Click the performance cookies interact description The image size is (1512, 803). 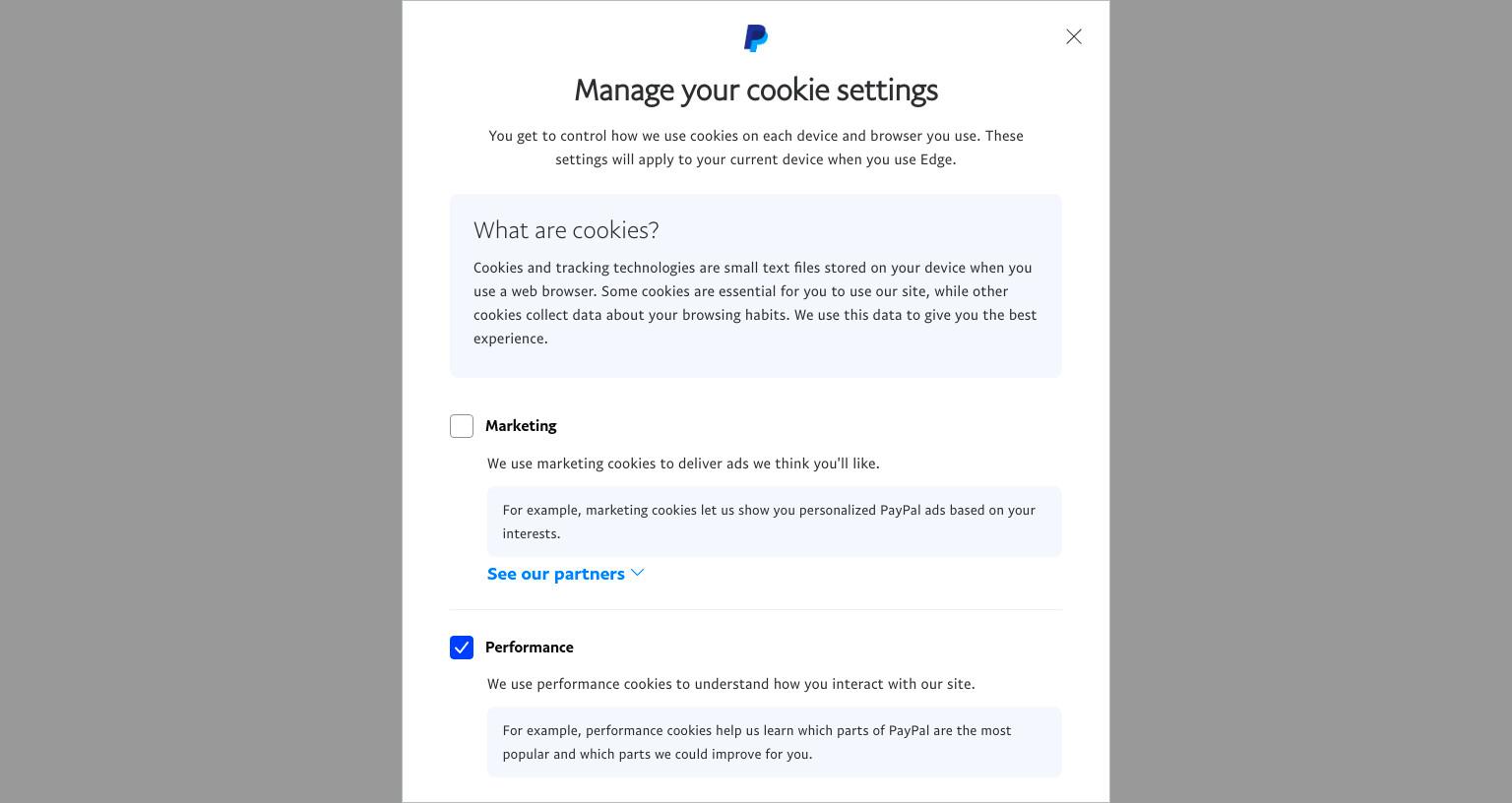[x=731, y=684]
